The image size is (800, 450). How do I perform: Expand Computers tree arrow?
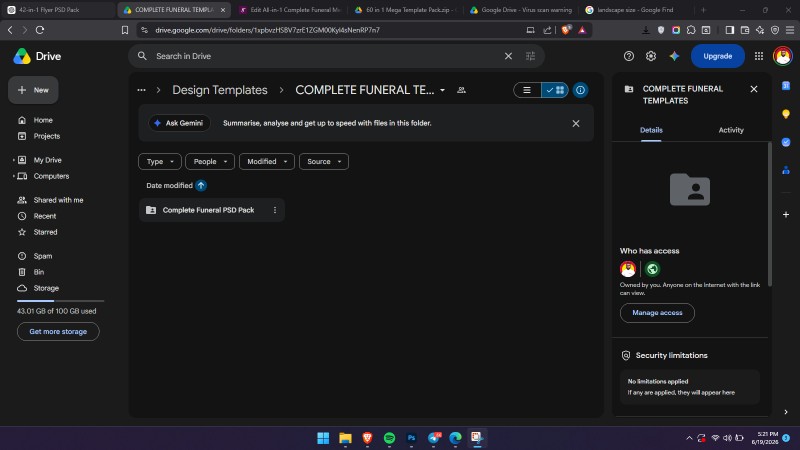point(13,176)
